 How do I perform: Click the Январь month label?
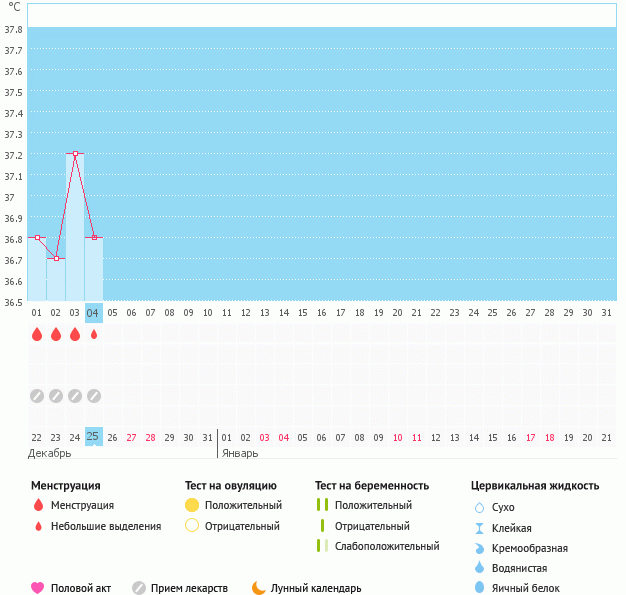point(238,453)
